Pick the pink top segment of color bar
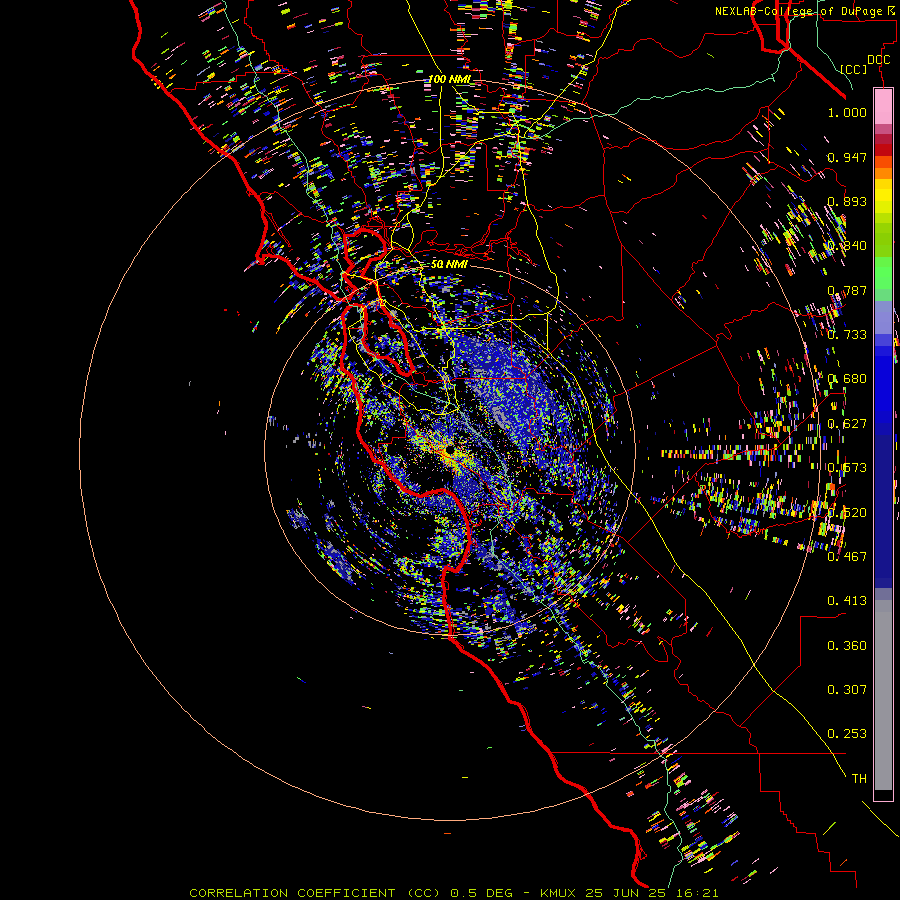 pyautogui.click(x=883, y=106)
